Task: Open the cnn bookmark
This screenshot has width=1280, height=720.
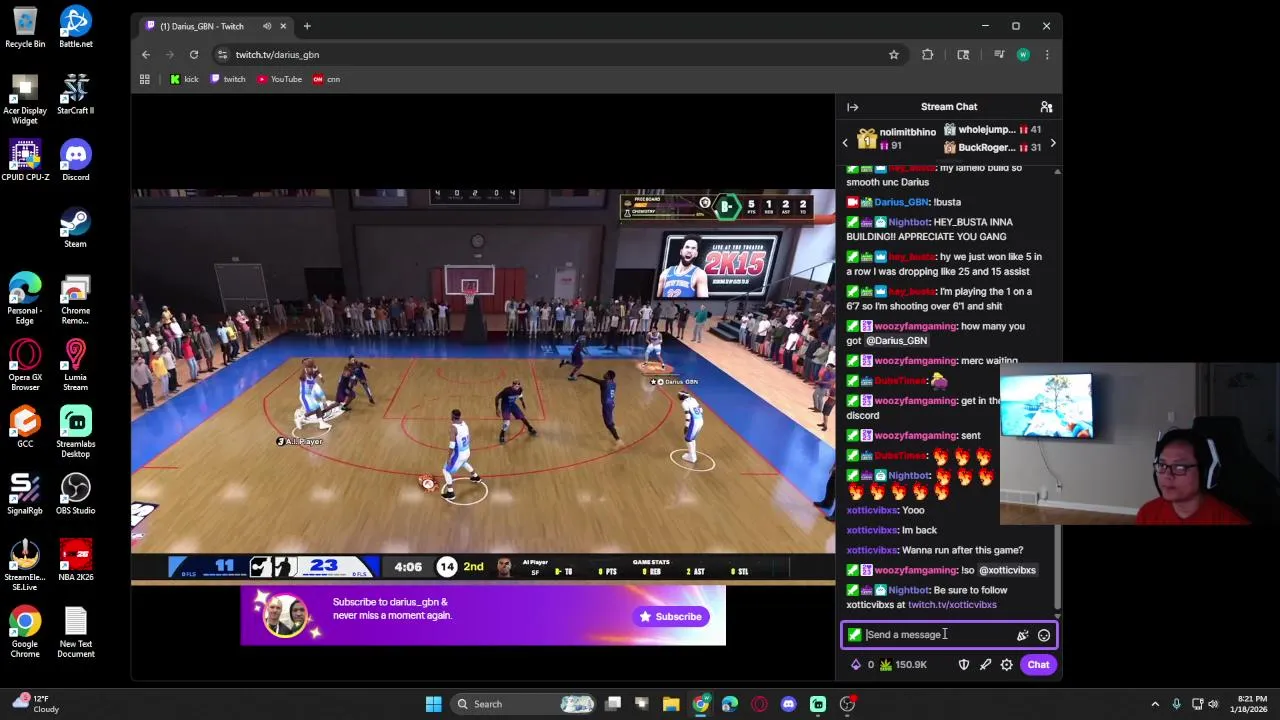Action: point(326,79)
